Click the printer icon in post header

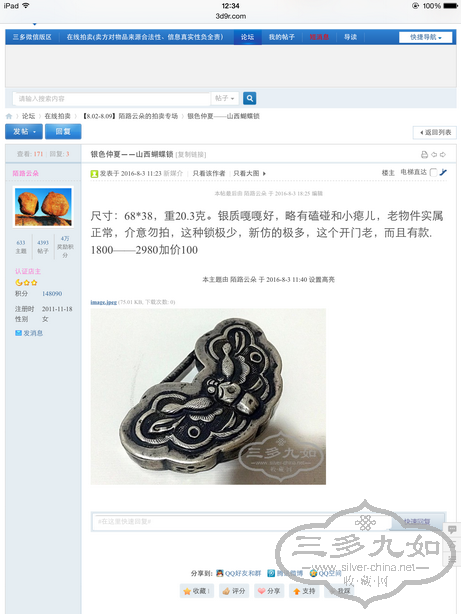pyautogui.click(x=424, y=155)
